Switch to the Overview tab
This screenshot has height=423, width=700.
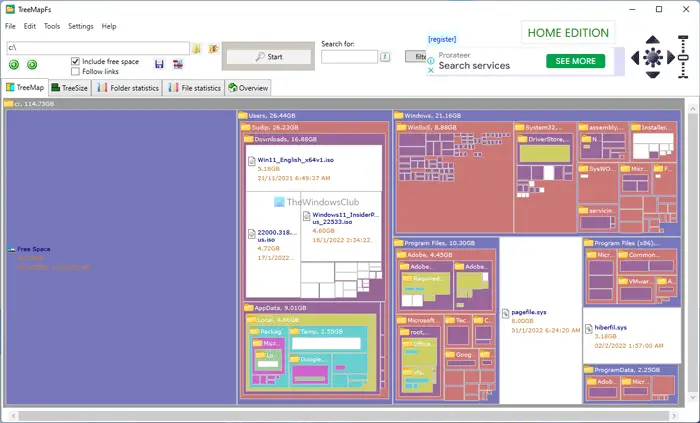(x=248, y=88)
